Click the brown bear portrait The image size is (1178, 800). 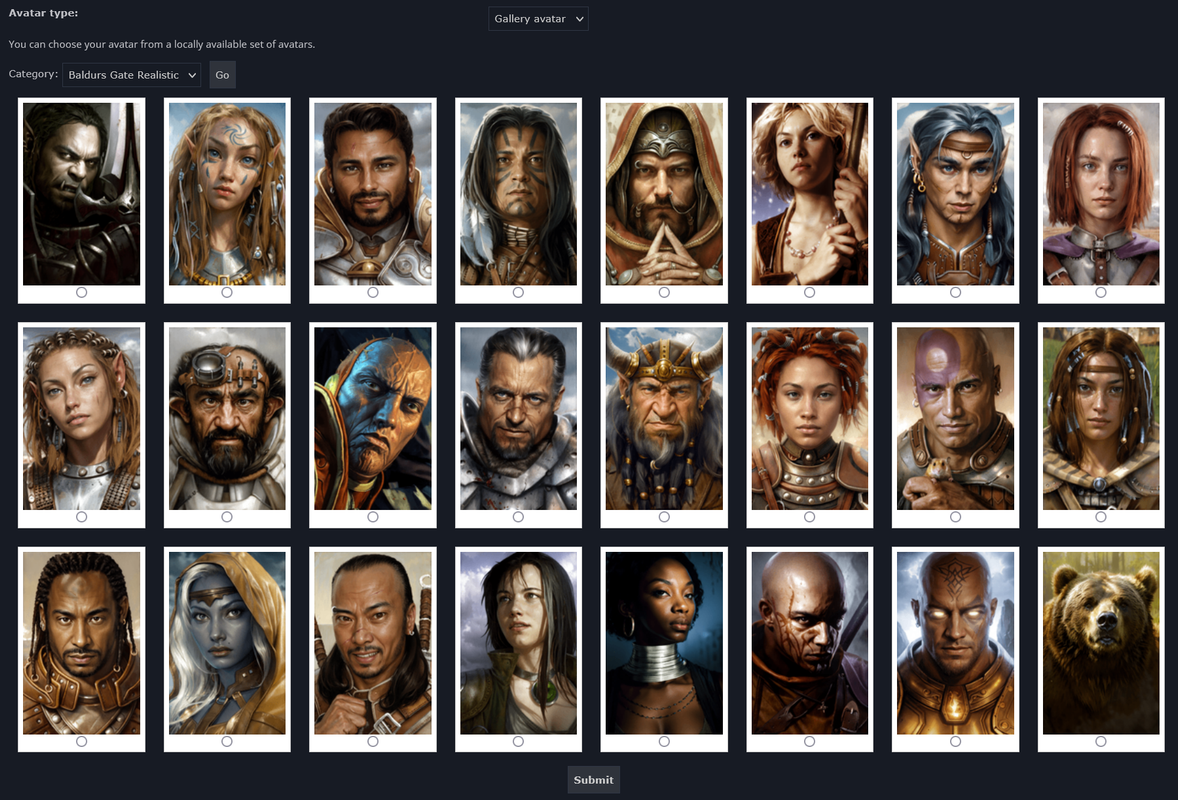(x=1101, y=643)
